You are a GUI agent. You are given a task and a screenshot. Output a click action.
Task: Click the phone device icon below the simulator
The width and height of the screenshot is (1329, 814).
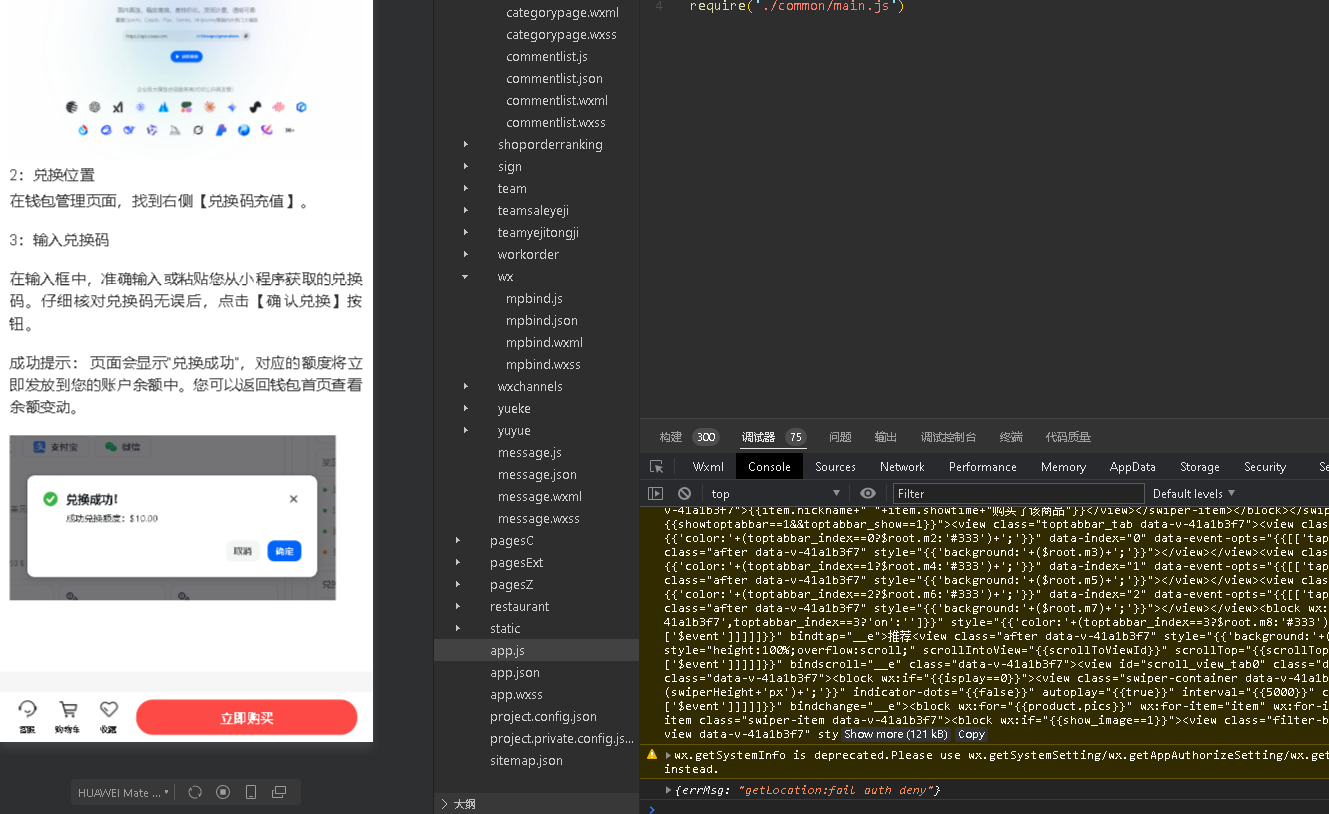[x=251, y=792]
